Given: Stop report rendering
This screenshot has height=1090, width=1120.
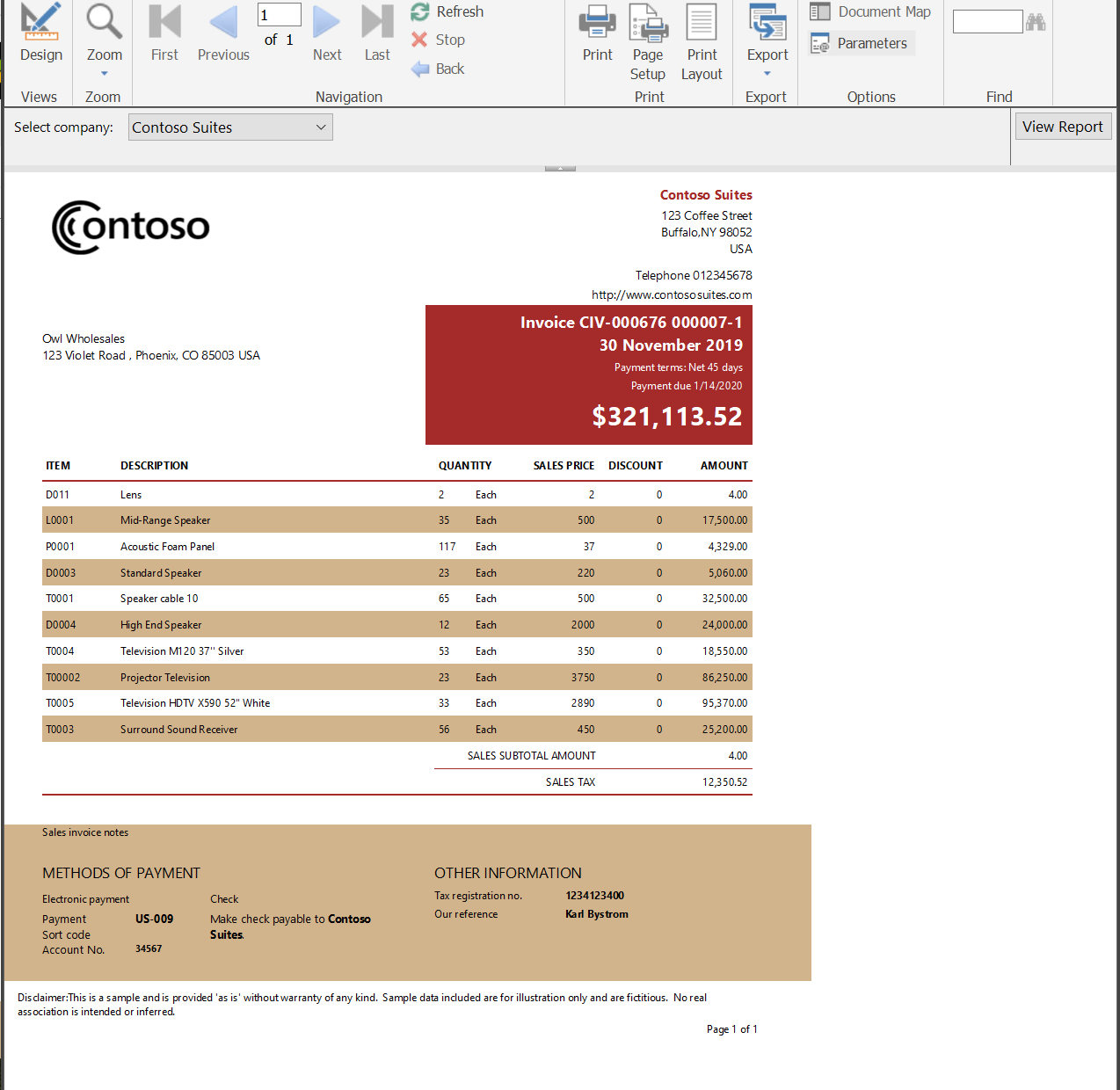Looking at the screenshot, I should 439,40.
